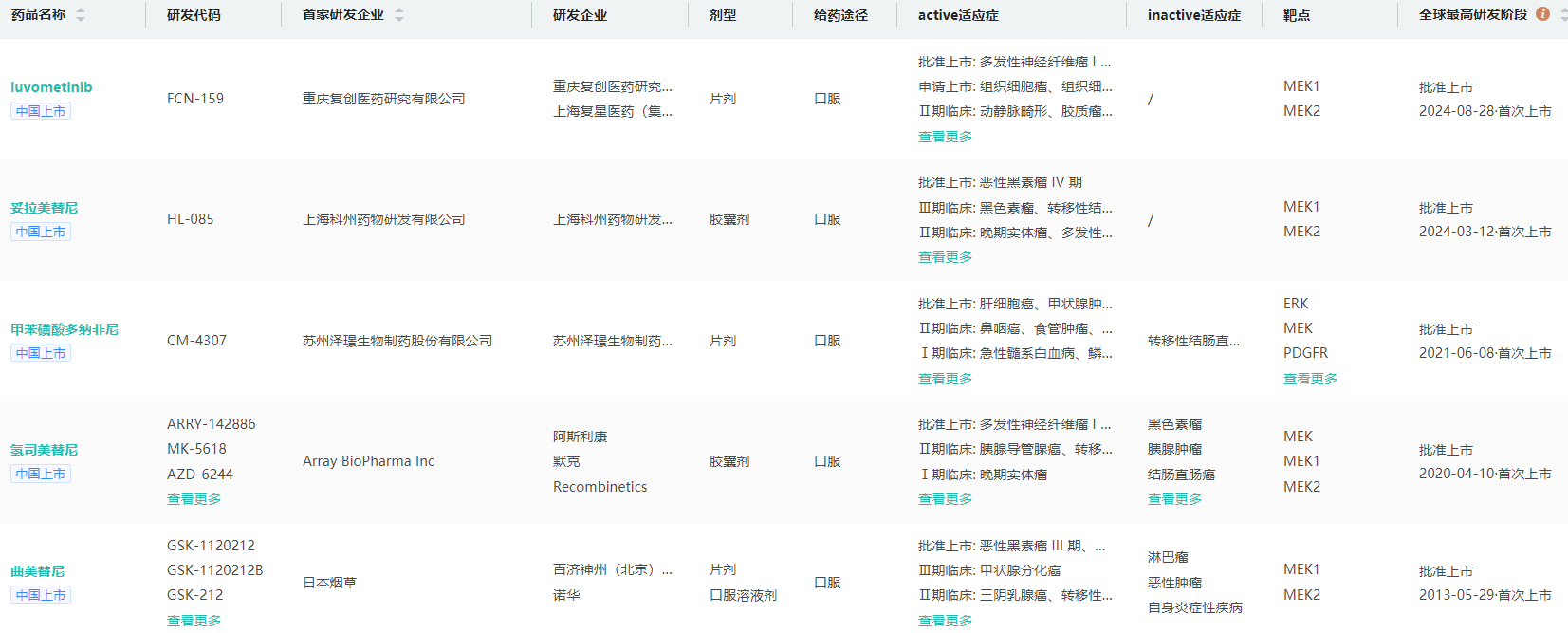Screen dimensions: 1568x633
Task: Expand 查看更多 under 结肠直肠癌 inactive indications
Action: [1174, 499]
